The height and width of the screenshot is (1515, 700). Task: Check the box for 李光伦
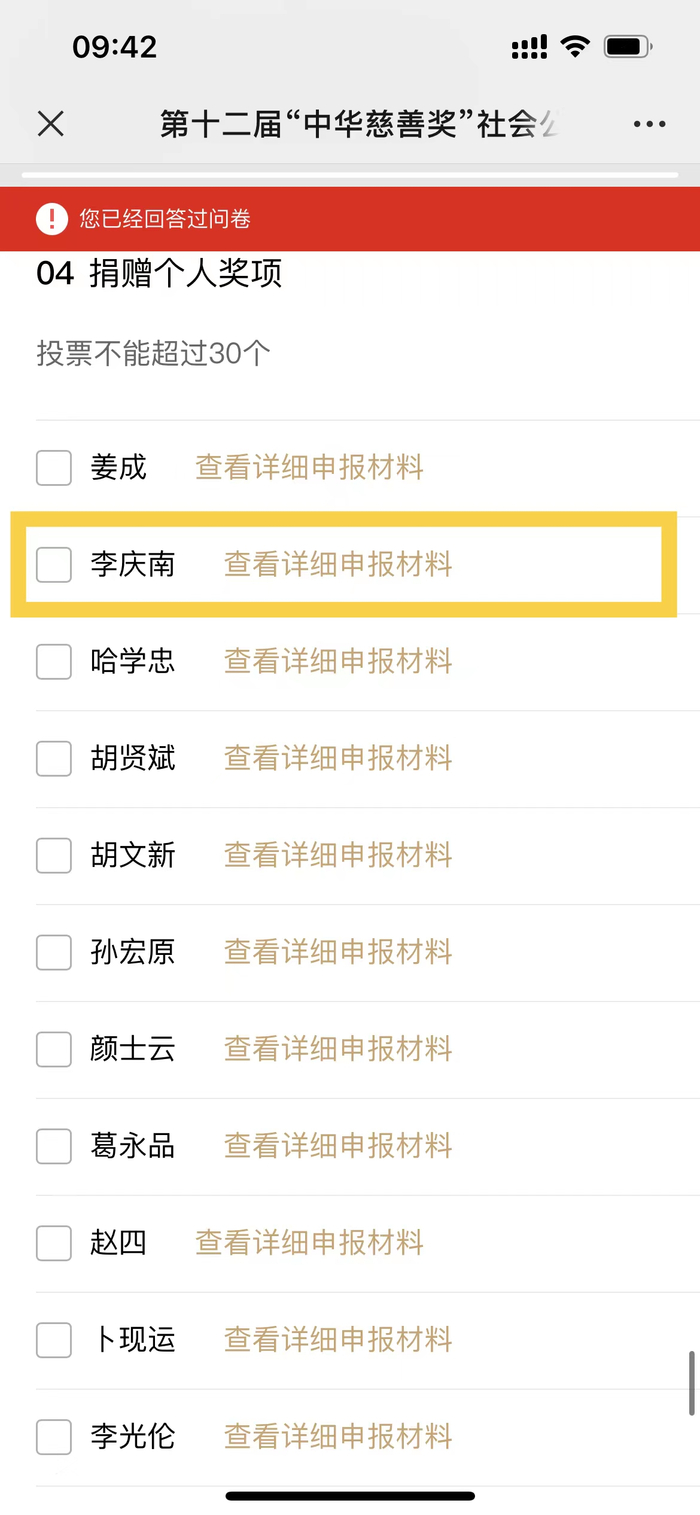pyautogui.click(x=54, y=1437)
